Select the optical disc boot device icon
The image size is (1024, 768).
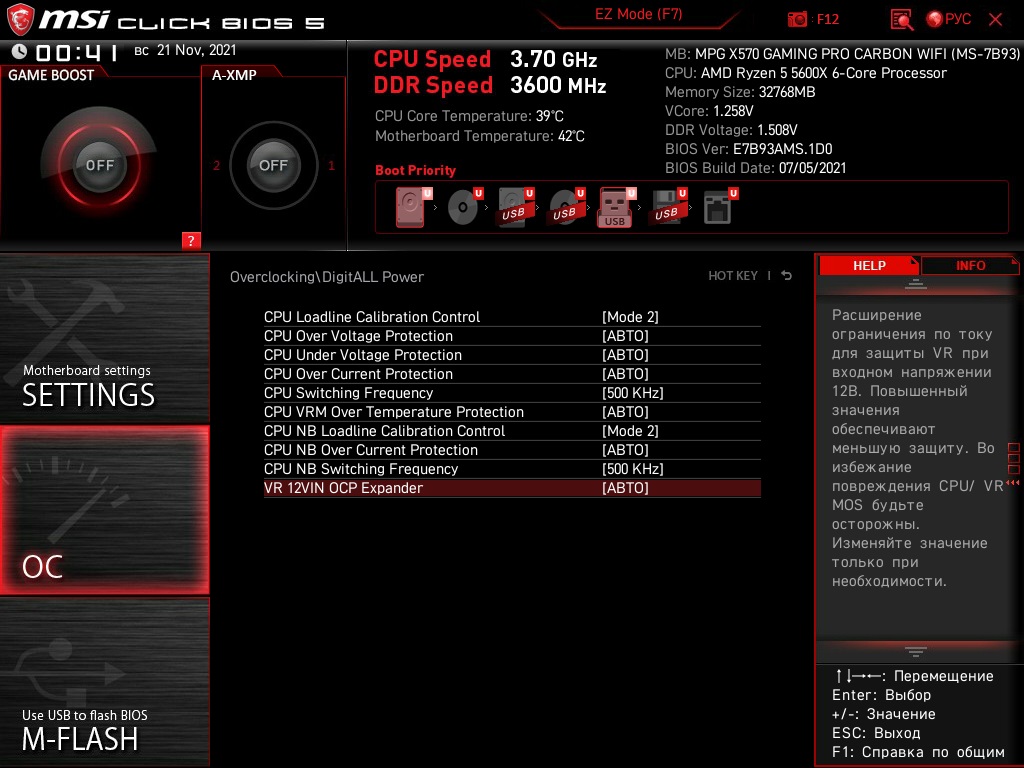[x=465, y=206]
